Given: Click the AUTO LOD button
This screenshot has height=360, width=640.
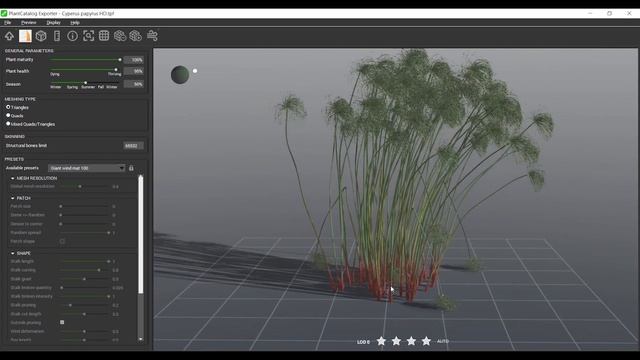Looking at the screenshot, I should tap(443, 341).
